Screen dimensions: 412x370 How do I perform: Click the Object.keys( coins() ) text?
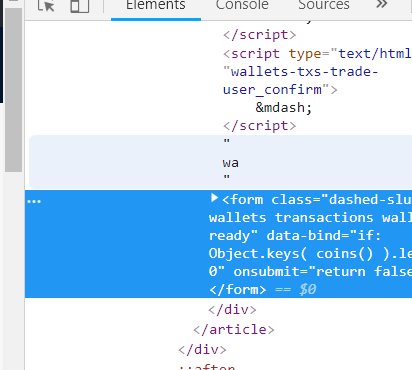click(x=291, y=254)
